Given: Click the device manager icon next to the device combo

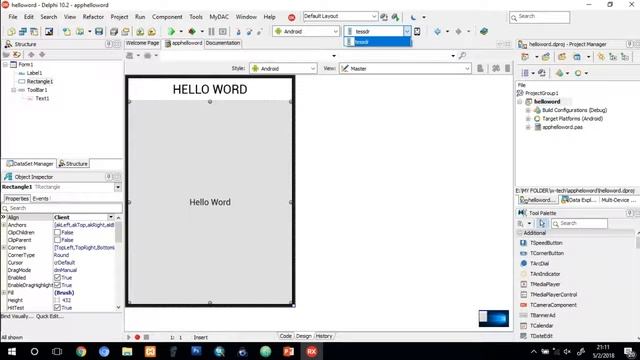Looking at the screenshot, I should point(417,31).
